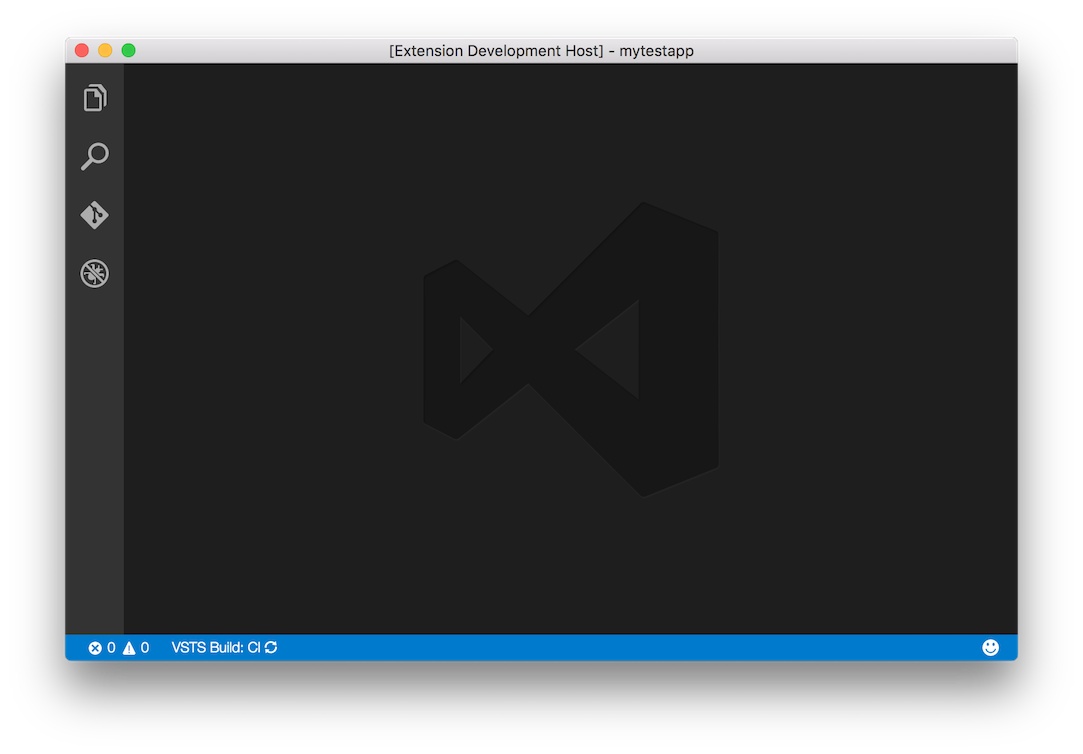Click the window title mytestapp

click(656, 51)
